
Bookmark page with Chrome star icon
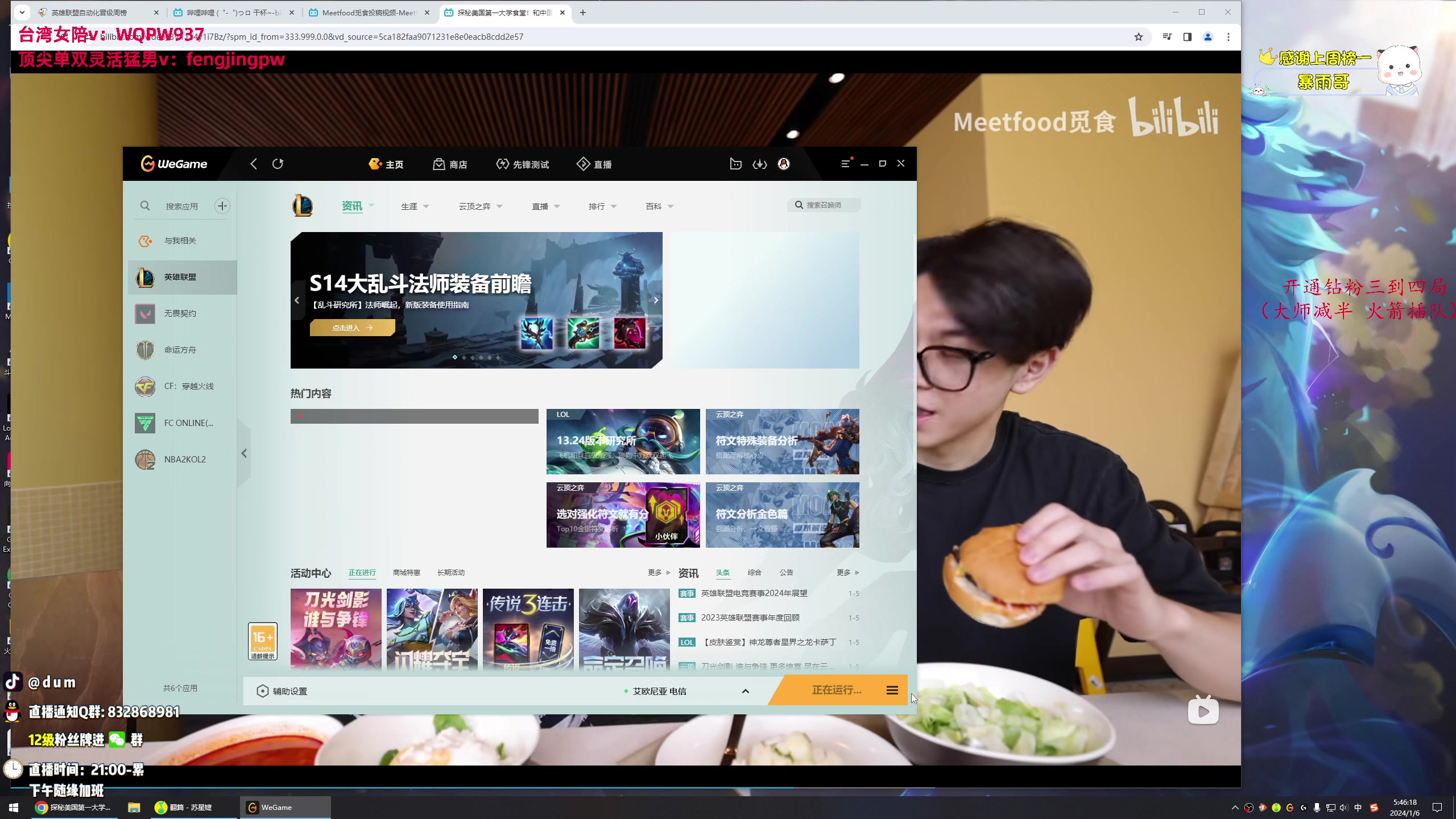(x=1138, y=37)
